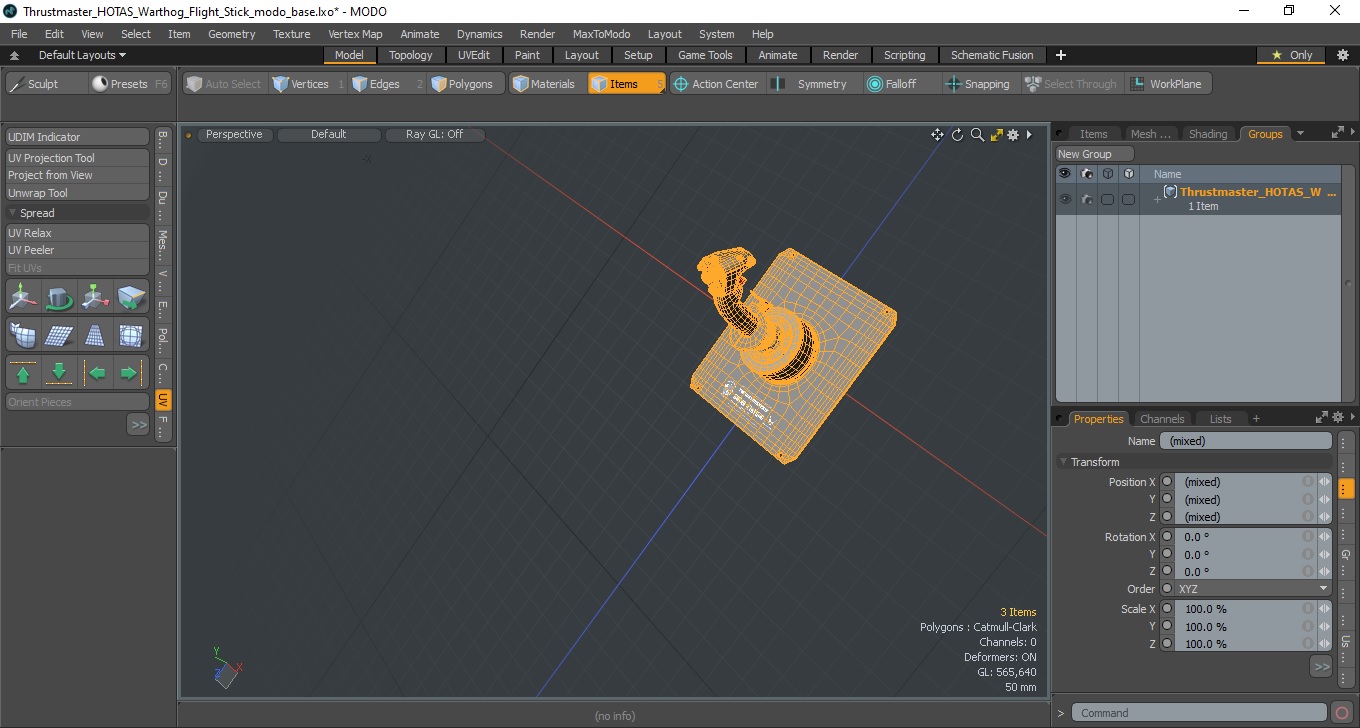The height and width of the screenshot is (728, 1360).
Task: Collapse the Spread section
Action: pos(13,213)
